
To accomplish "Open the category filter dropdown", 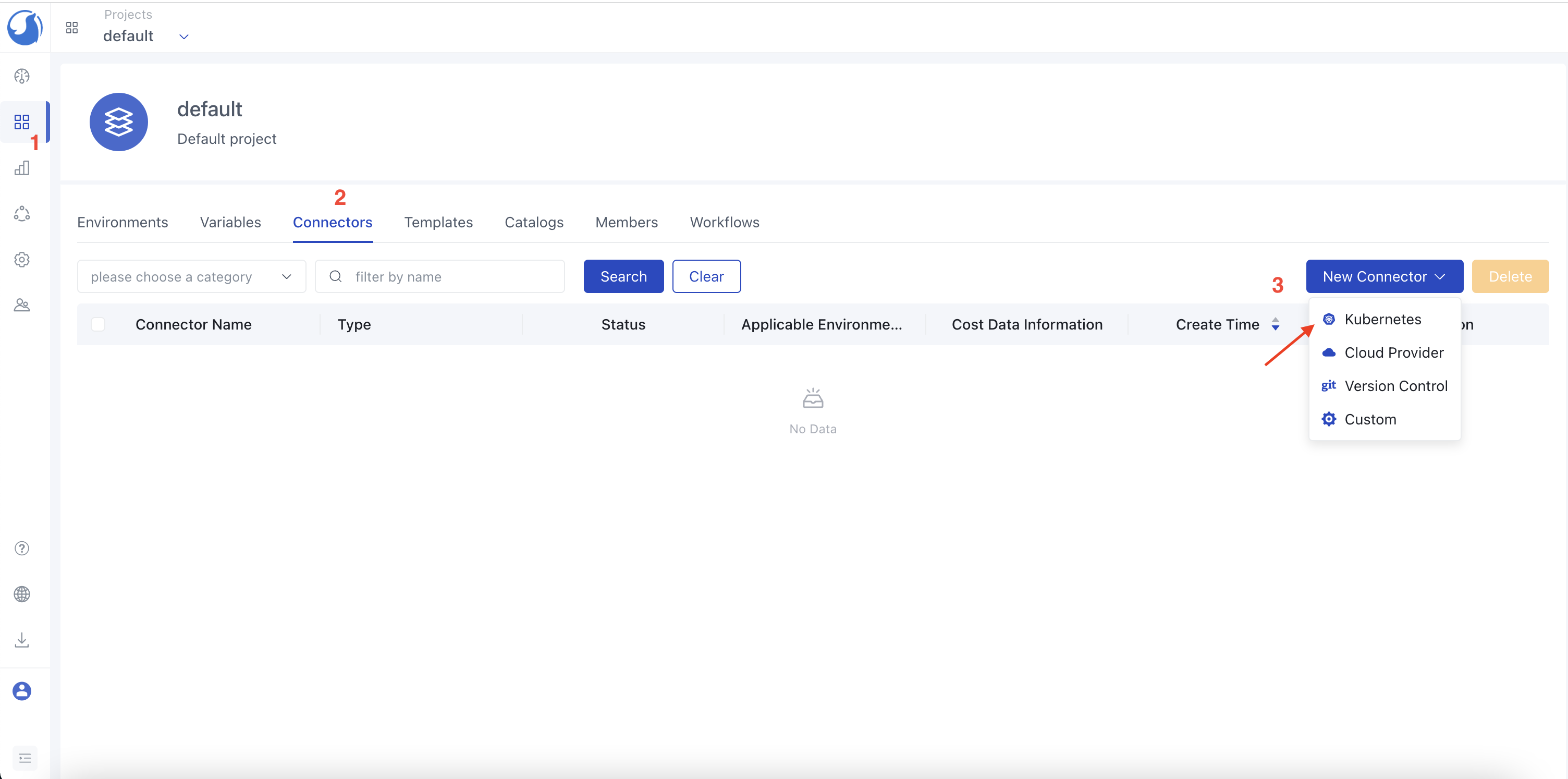I will [191, 276].
